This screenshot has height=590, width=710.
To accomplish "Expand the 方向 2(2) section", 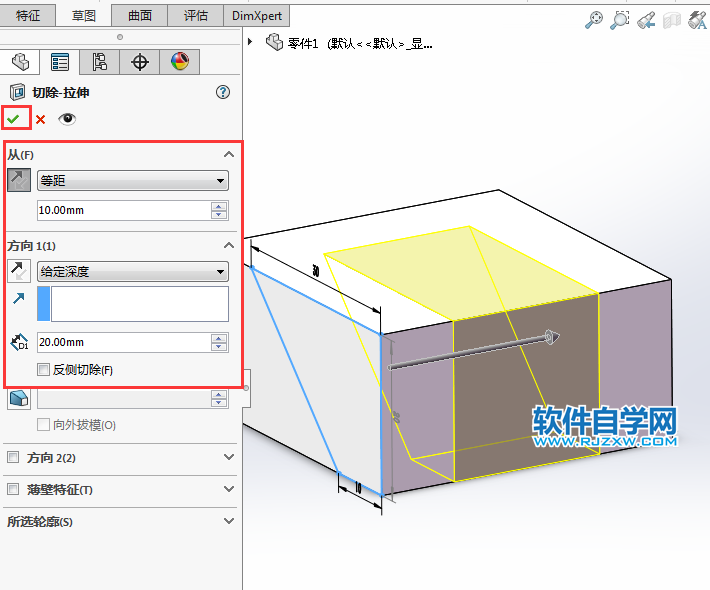I will point(229,457).
